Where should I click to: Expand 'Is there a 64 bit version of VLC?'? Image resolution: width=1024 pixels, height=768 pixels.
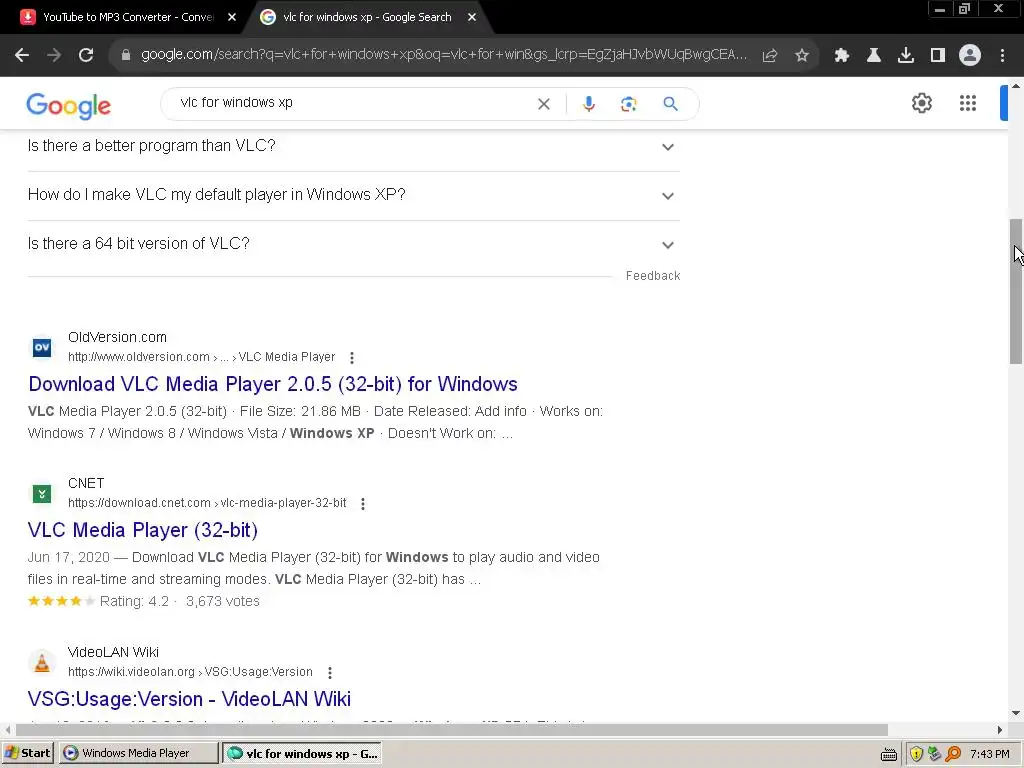click(x=353, y=244)
